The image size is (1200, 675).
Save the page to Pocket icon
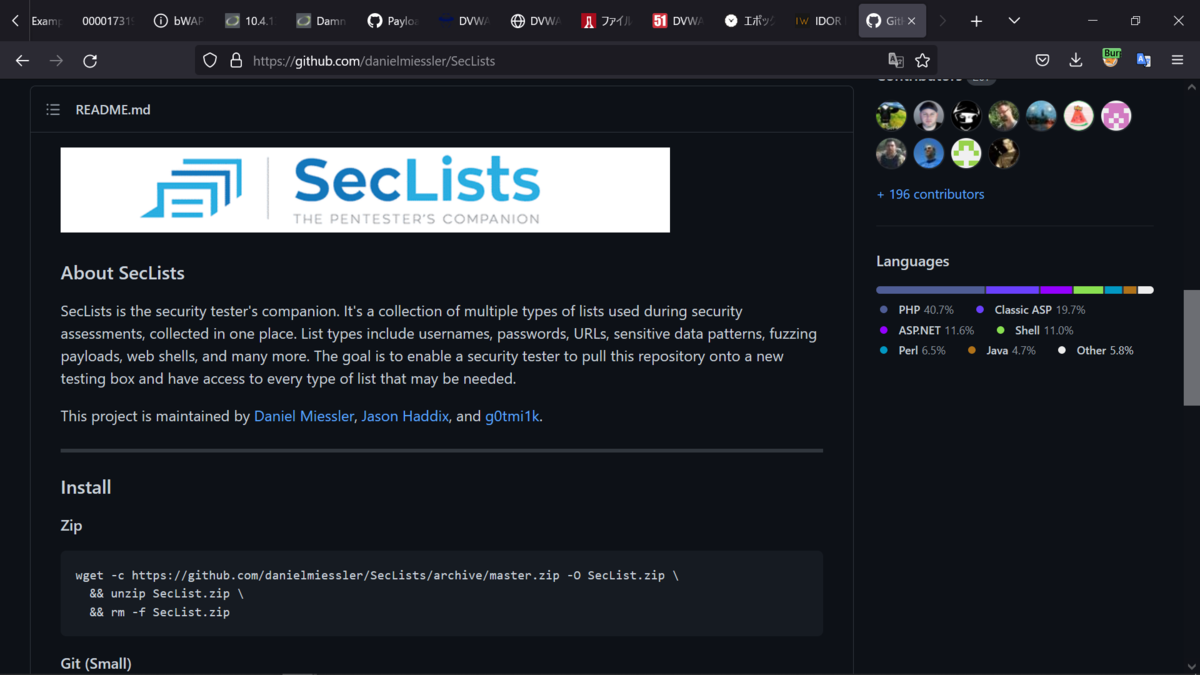[1042, 61]
